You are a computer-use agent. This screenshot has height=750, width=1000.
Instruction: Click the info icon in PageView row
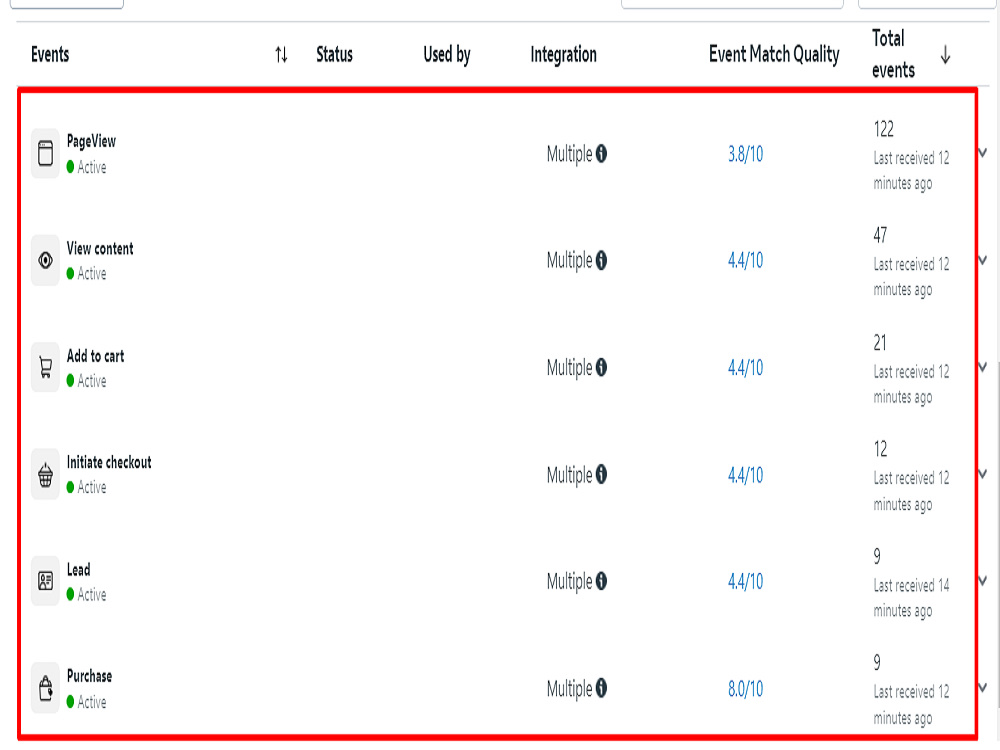(x=601, y=154)
